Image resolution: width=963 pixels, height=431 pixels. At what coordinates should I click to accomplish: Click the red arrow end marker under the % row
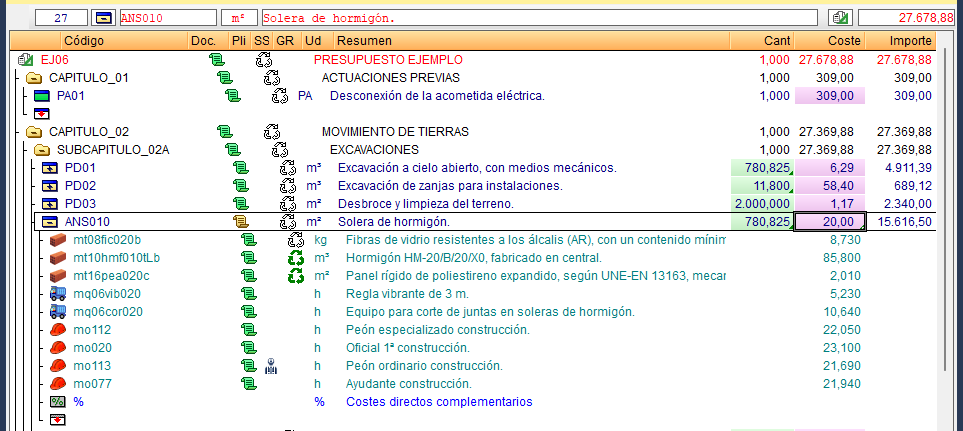[x=58, y=420]
